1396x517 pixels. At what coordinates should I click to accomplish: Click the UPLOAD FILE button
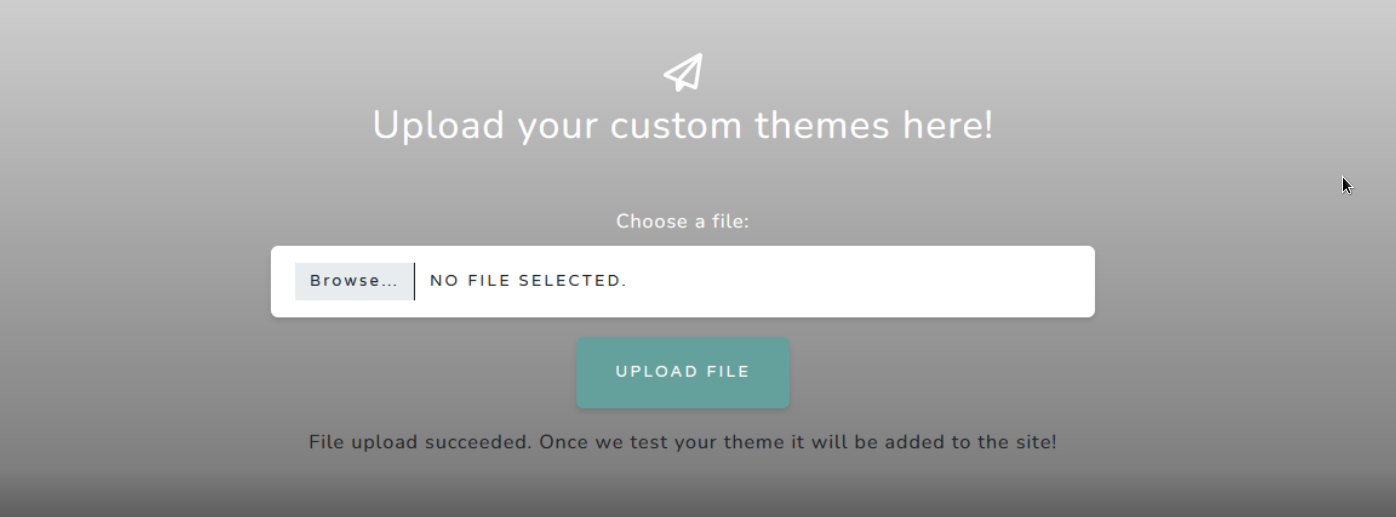[x=682, y=372]
